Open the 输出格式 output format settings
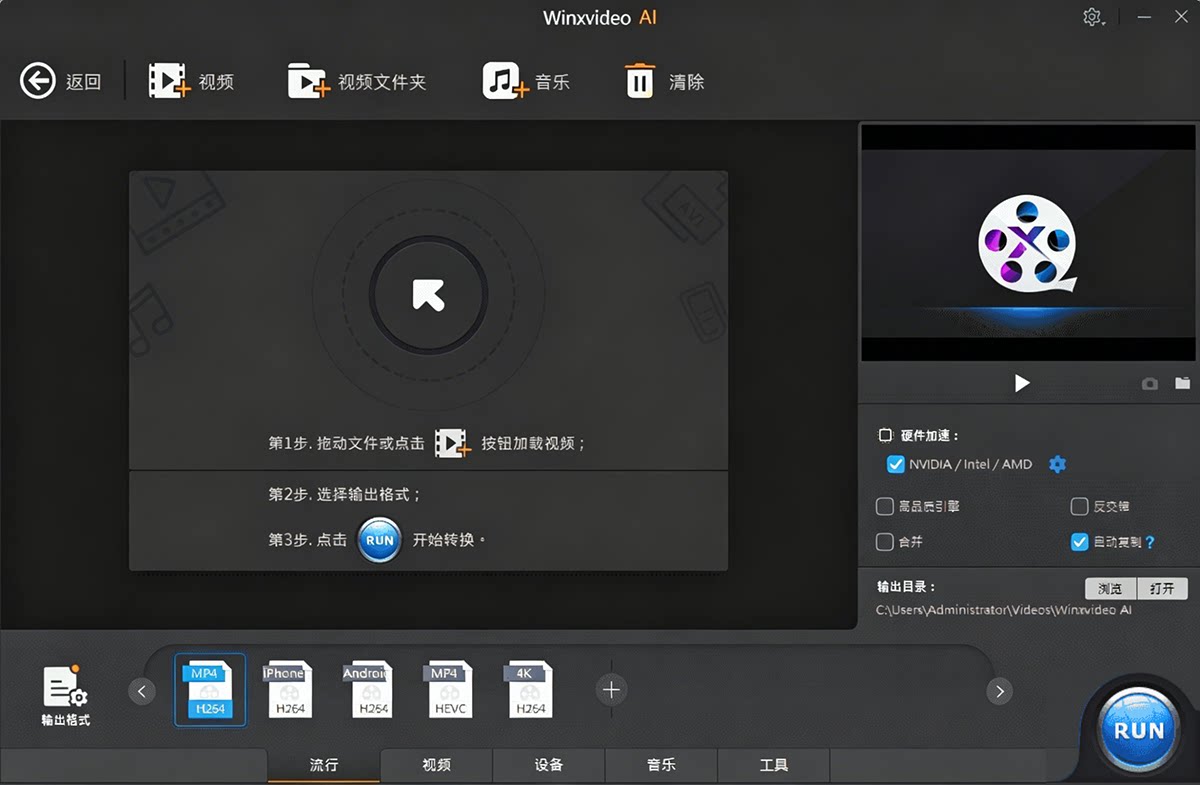 tap(66, 695)
